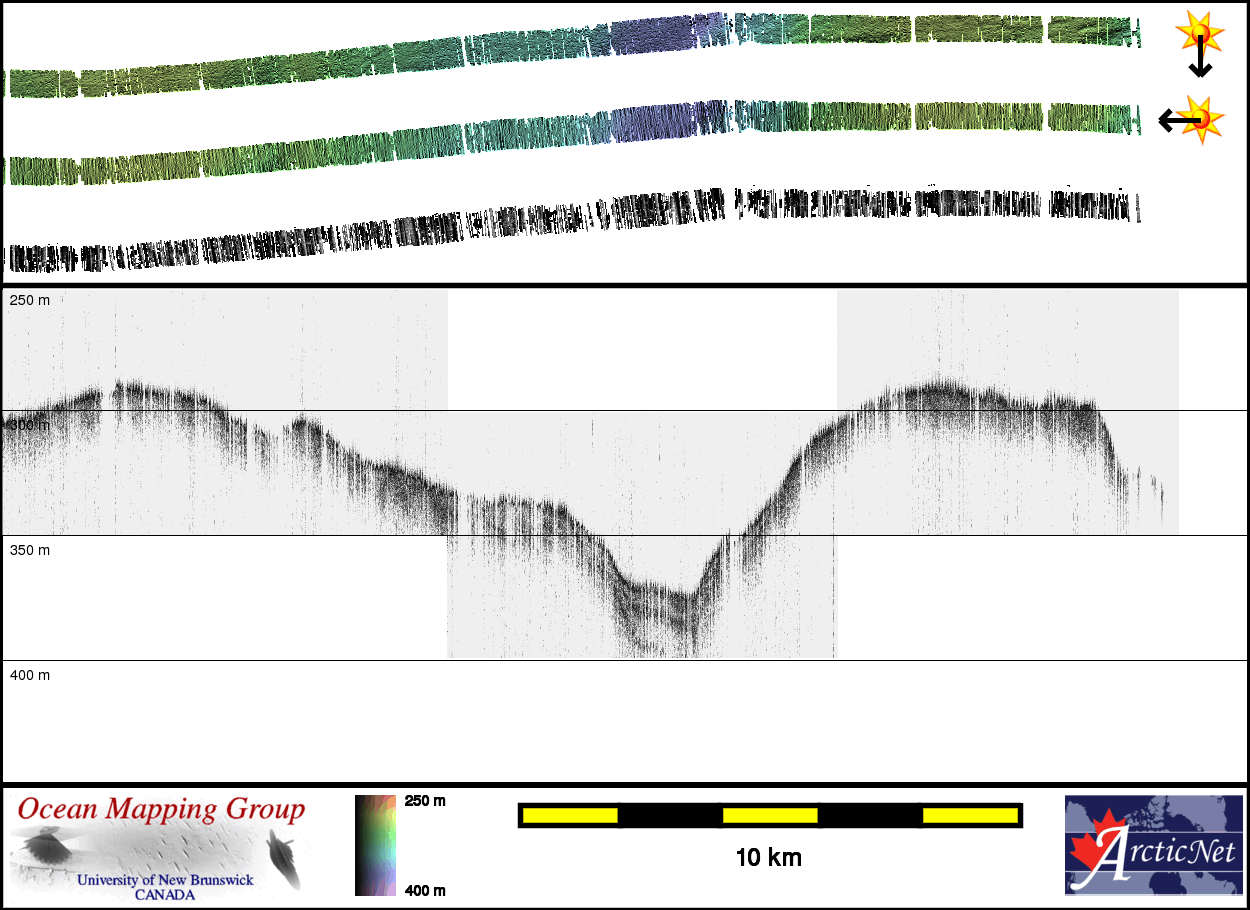Click the 400 m label beside color legend
The image size is (1250, 910).
(424, 890)
